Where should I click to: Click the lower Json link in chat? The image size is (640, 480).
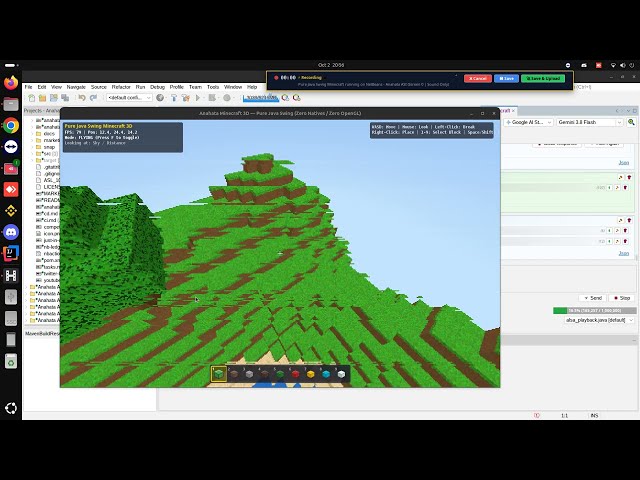click(x=623, y=253)
